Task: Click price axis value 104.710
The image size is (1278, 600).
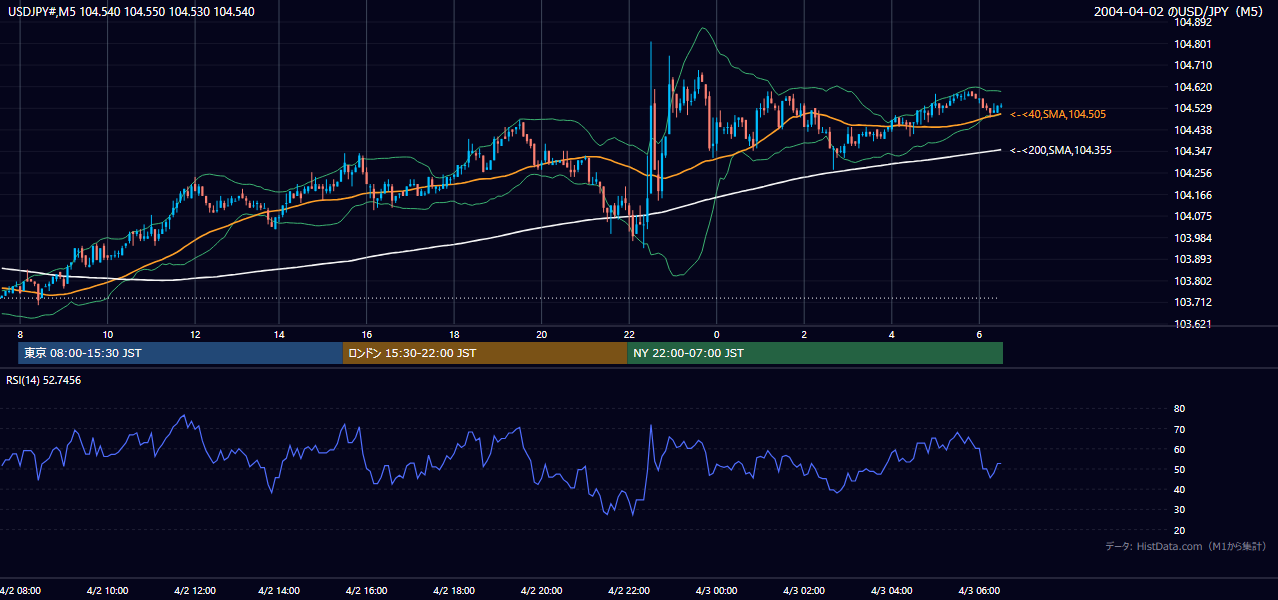Action: tap(1192, 66)
